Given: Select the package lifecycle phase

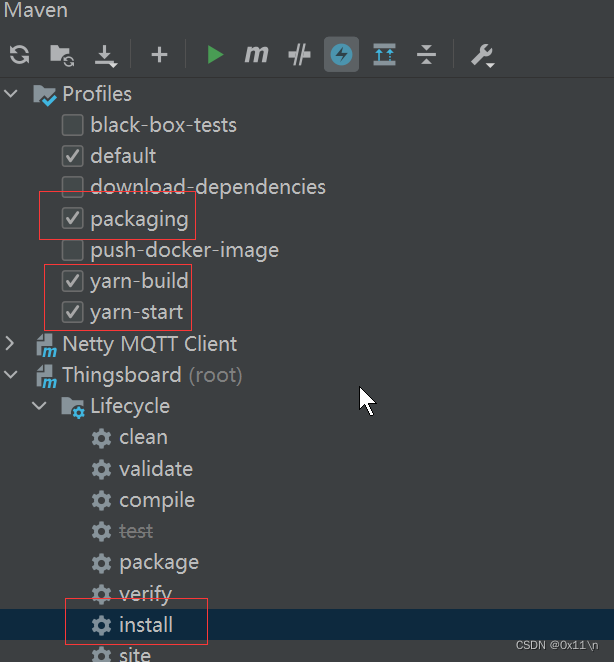Looking at the screenshot, I should 159,563.
